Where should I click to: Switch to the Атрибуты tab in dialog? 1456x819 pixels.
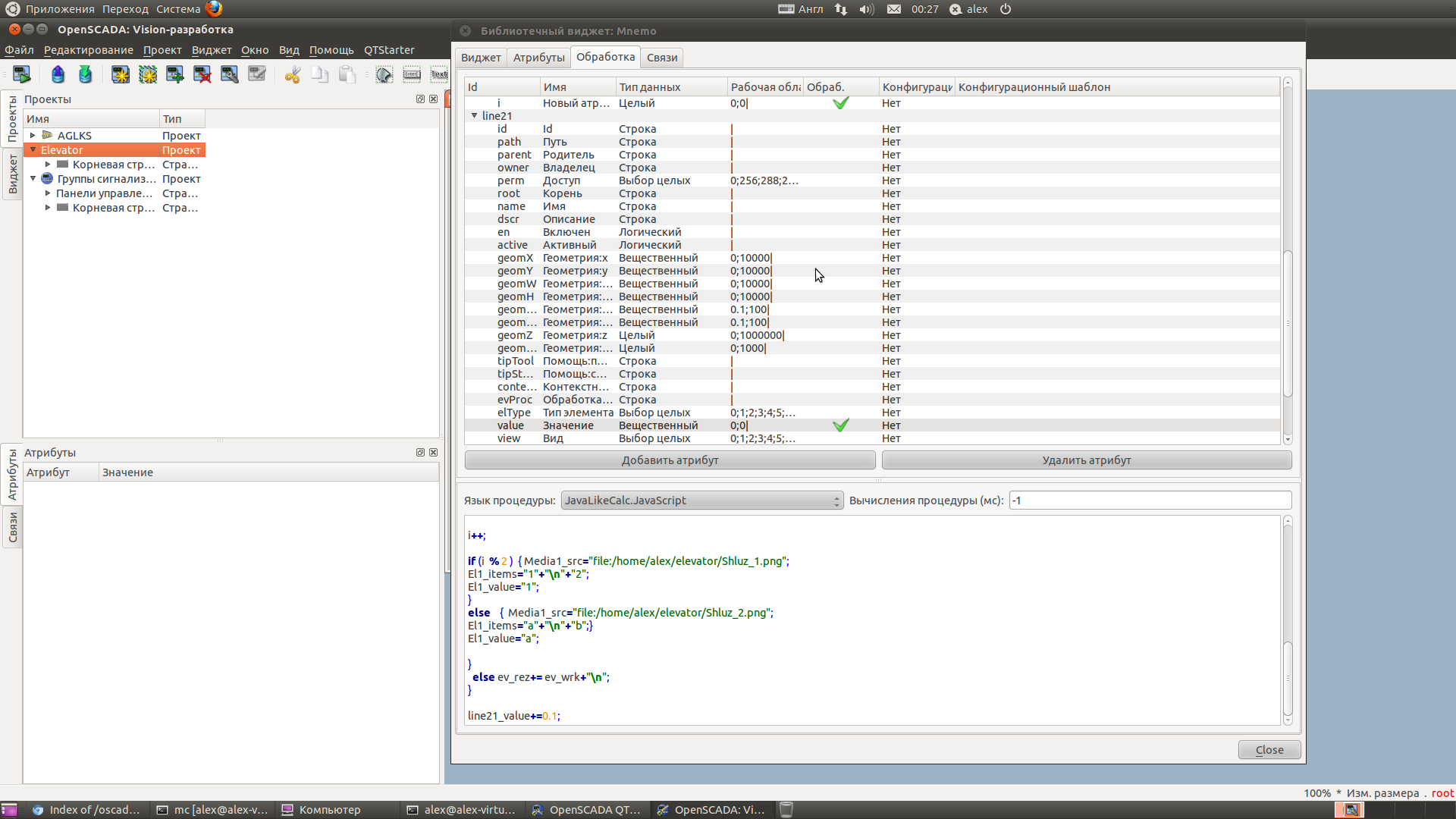pyautogui.click(x=538, y=58)
